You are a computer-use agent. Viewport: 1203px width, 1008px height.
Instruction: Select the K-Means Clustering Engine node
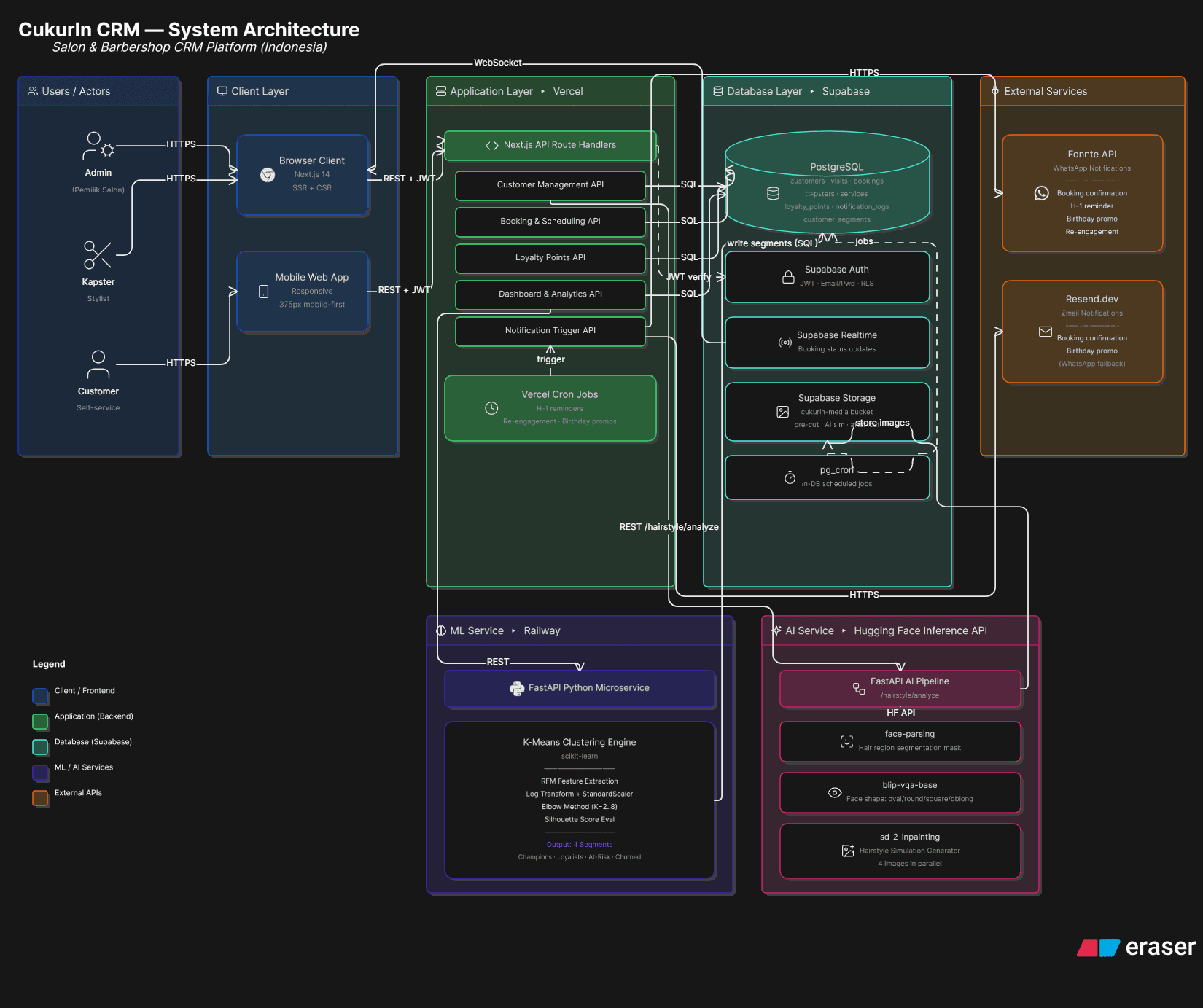580,800
